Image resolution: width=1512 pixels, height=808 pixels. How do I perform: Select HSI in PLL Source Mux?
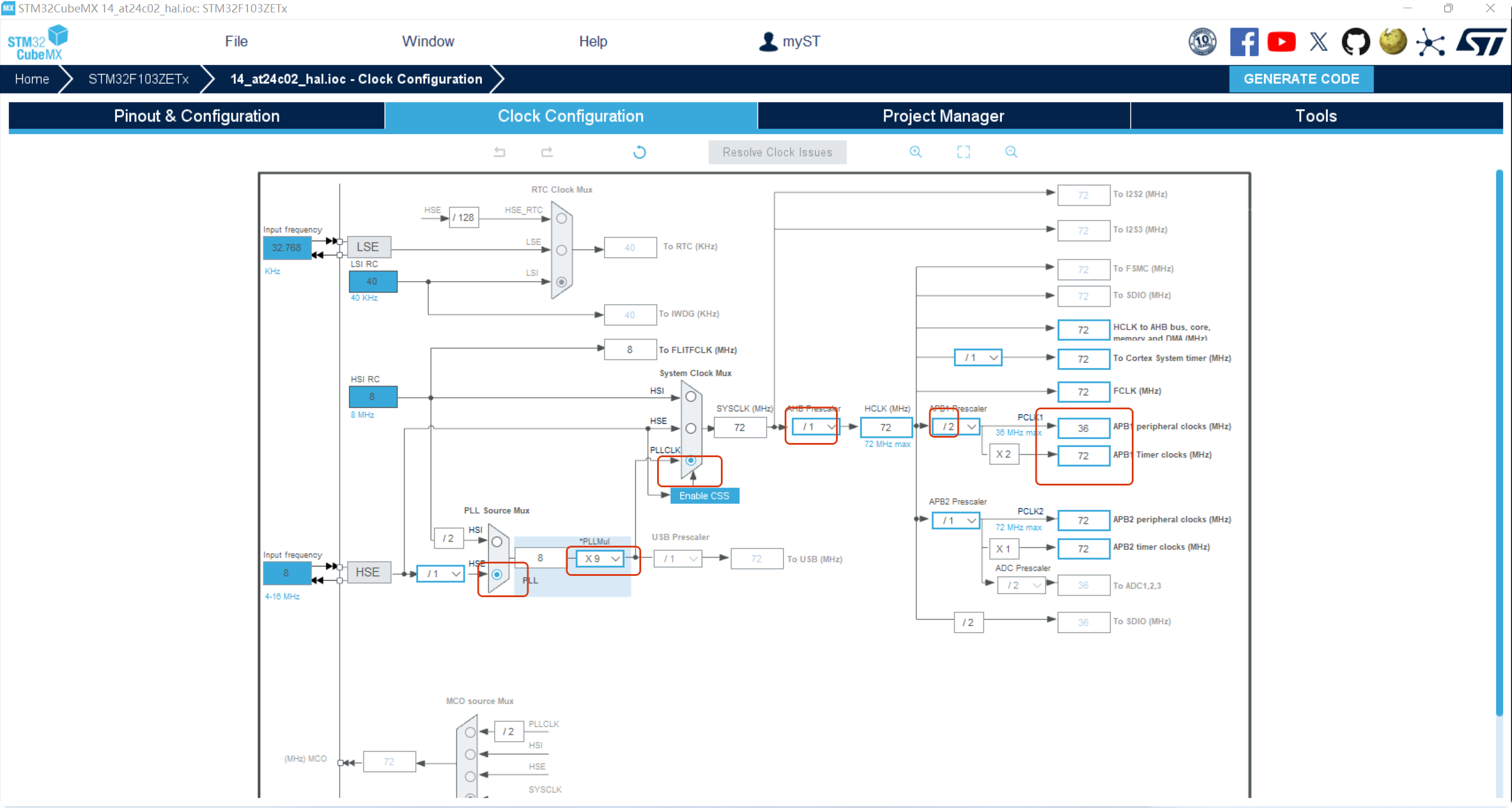pos(497,542)
